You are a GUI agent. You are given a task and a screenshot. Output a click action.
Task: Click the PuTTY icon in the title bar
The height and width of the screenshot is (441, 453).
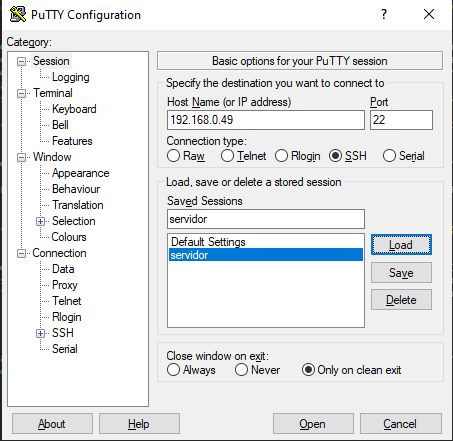[x=18, y=14]
